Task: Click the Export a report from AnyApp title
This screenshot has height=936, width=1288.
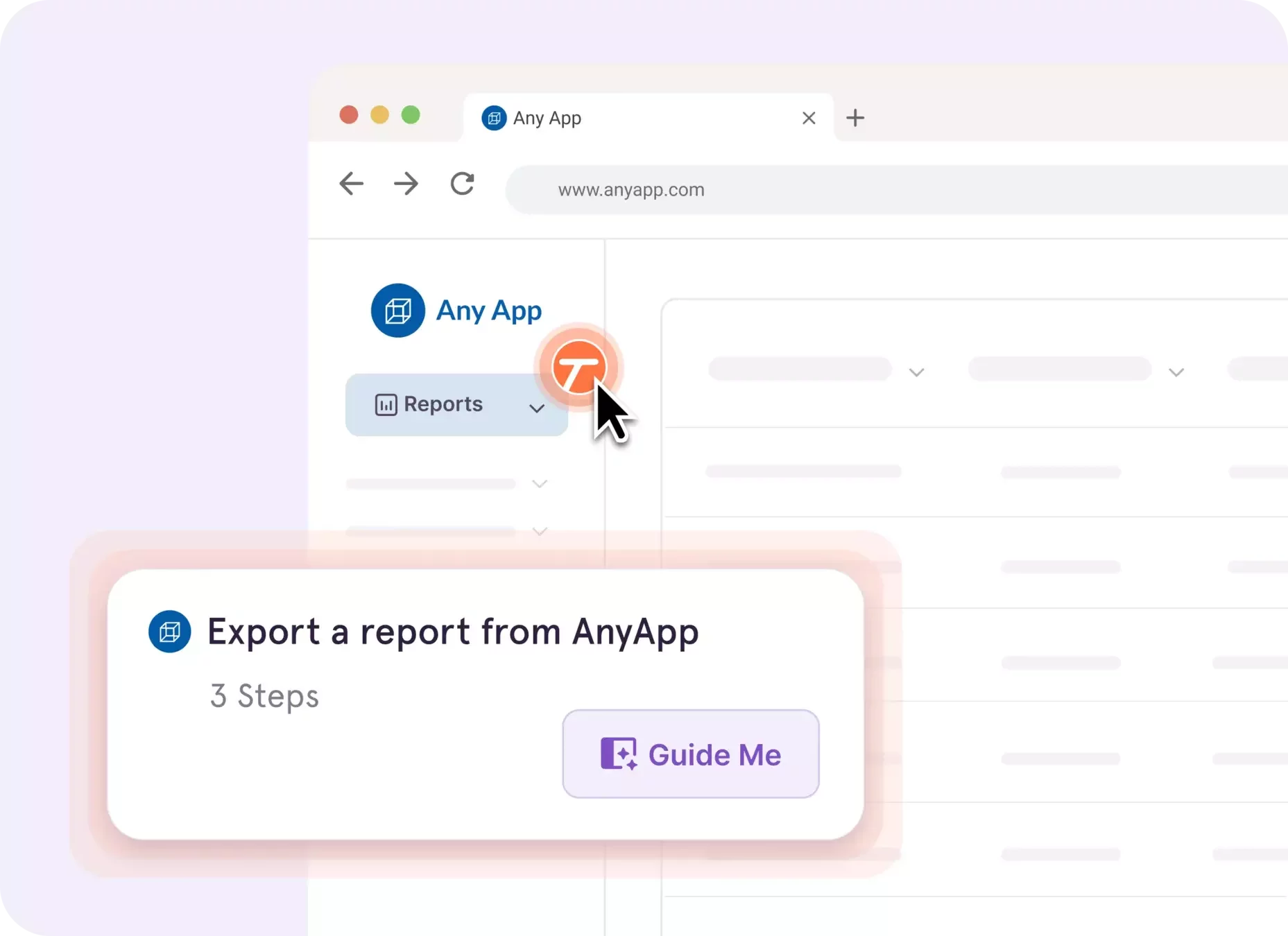Action: click(453, 632)
